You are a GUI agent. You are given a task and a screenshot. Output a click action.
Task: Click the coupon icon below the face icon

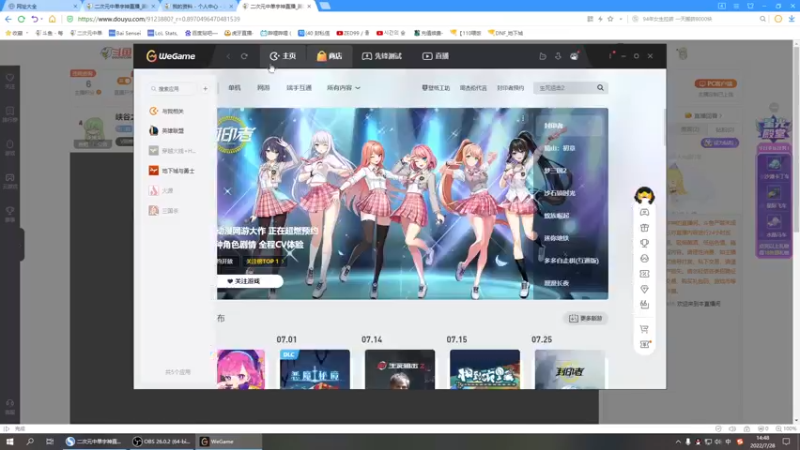[x=644, y=274]
